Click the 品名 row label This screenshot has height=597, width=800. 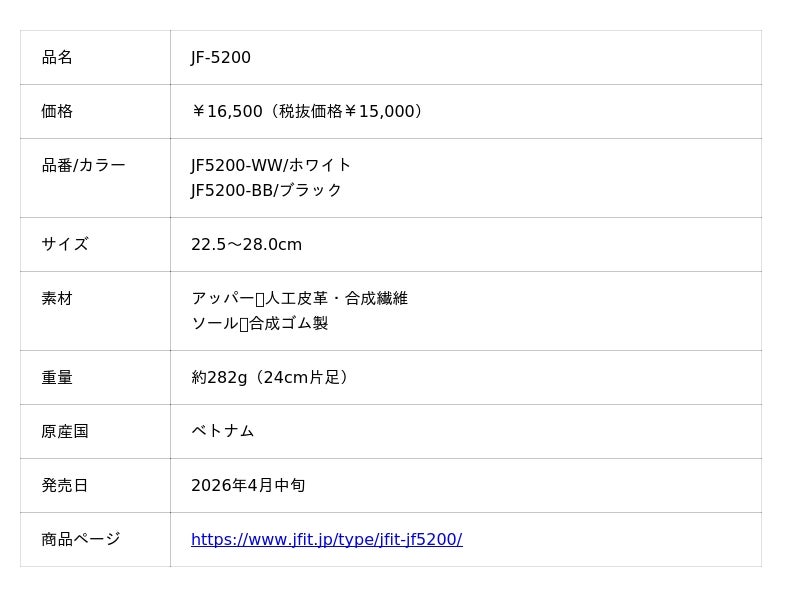57,58
